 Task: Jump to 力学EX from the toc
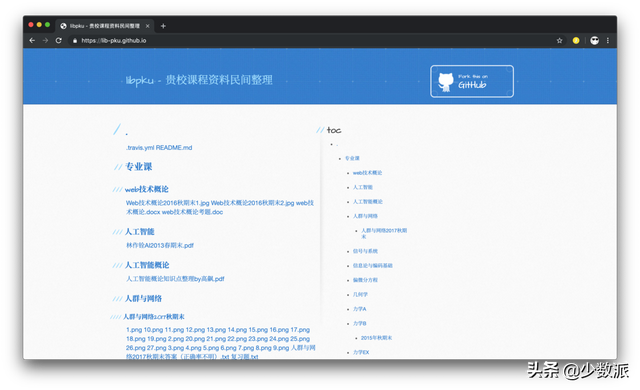(x=361, y=352)
